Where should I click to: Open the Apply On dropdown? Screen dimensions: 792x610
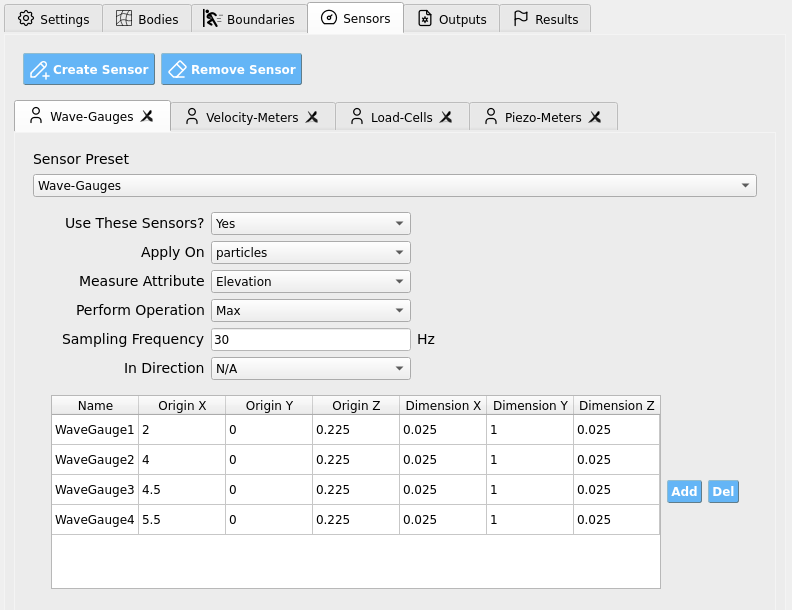point(311,252)
